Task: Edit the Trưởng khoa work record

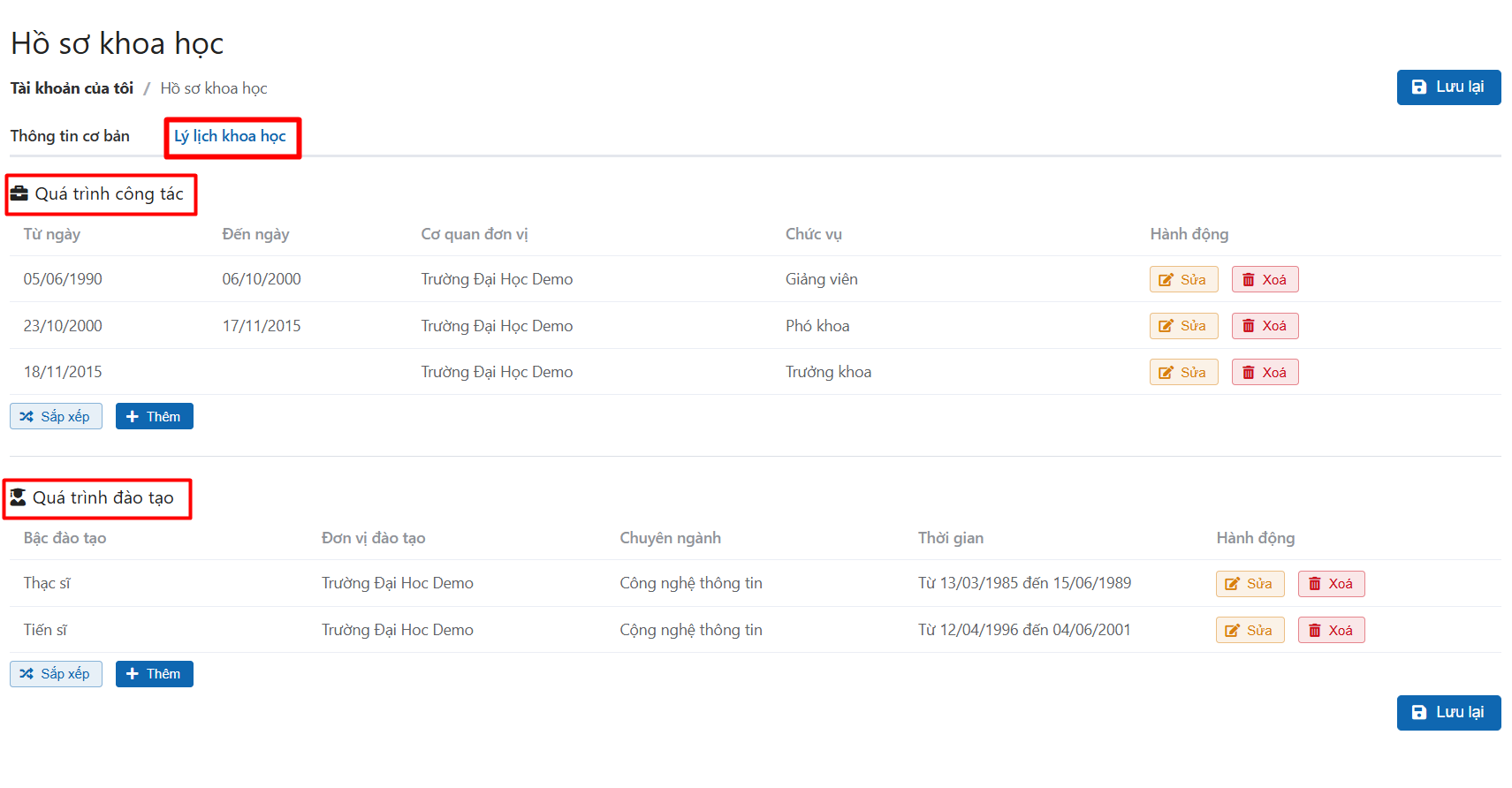Action: 1182,372
